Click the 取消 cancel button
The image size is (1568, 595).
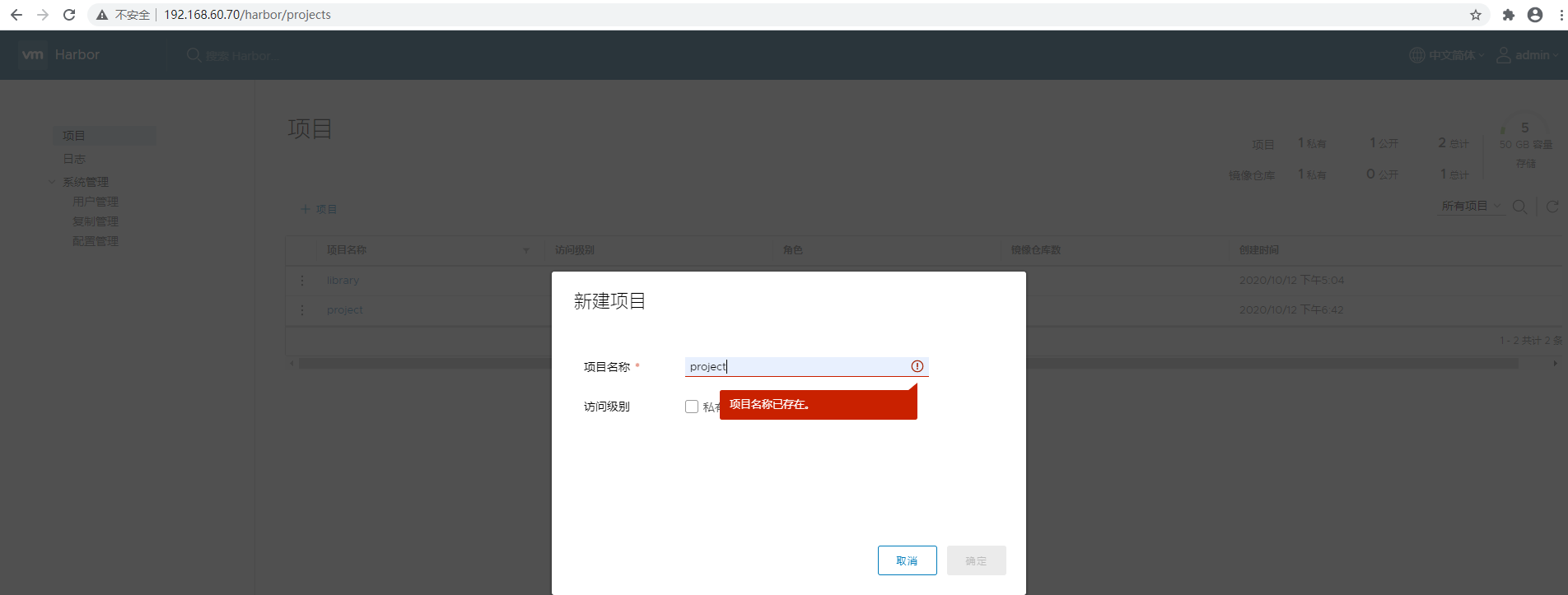pyautogui.click(x=908, y=560)
